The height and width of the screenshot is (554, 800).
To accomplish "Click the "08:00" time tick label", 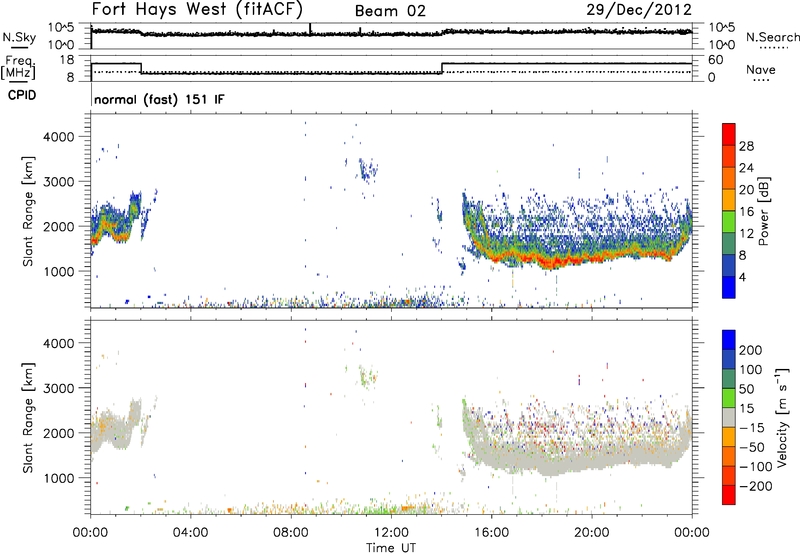I will click(x=290, y=533).
